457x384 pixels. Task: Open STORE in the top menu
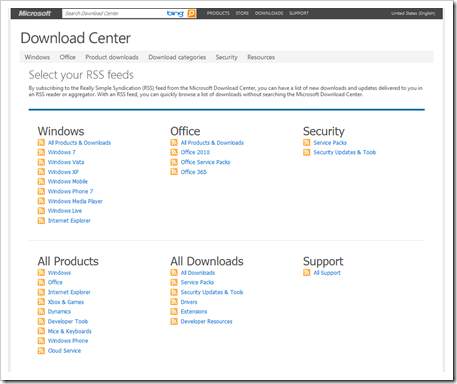tap(242, 13)
